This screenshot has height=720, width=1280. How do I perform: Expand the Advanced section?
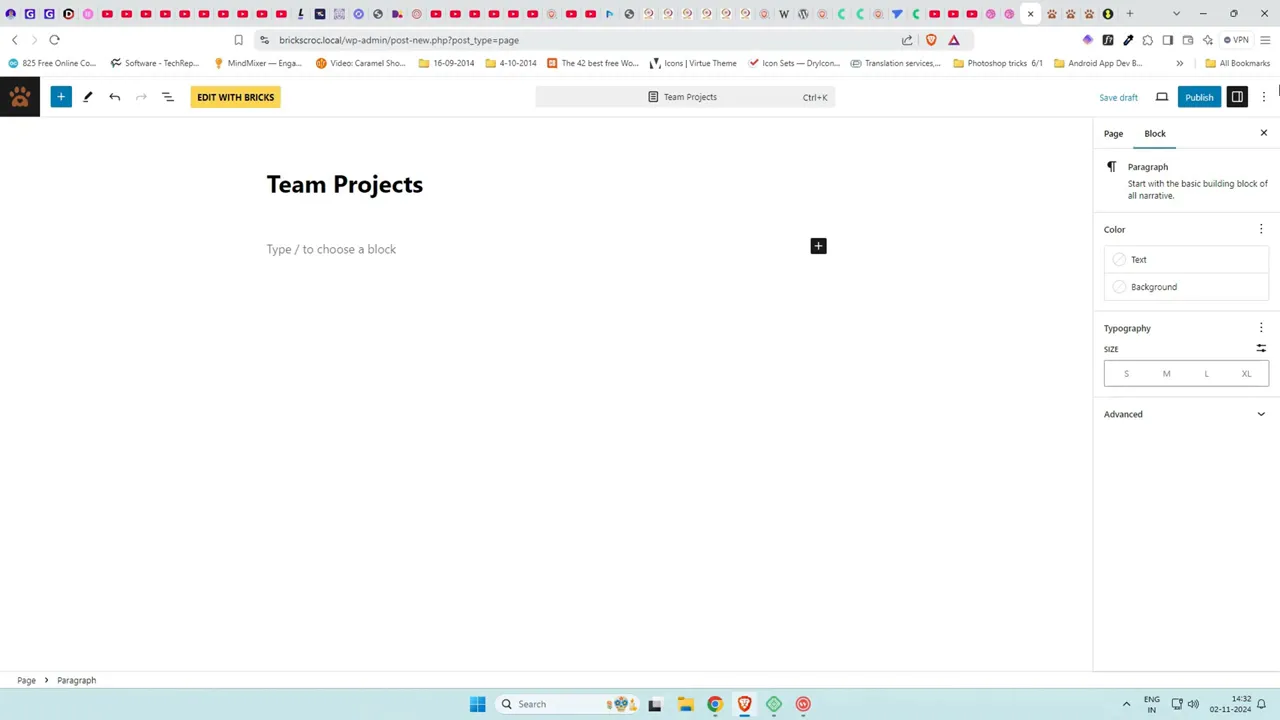pyautogui.click(x=1123, y=414)
